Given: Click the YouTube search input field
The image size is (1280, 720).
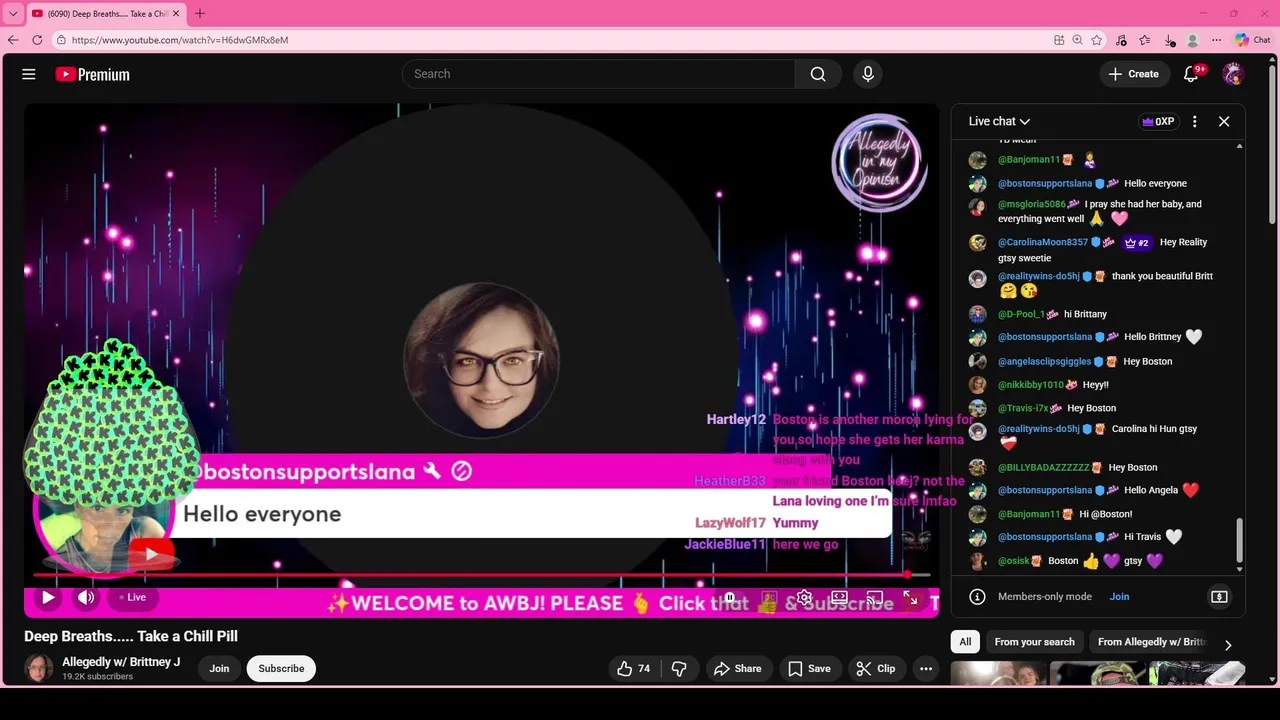Looking at the screenshot, I should click(599, 74).
